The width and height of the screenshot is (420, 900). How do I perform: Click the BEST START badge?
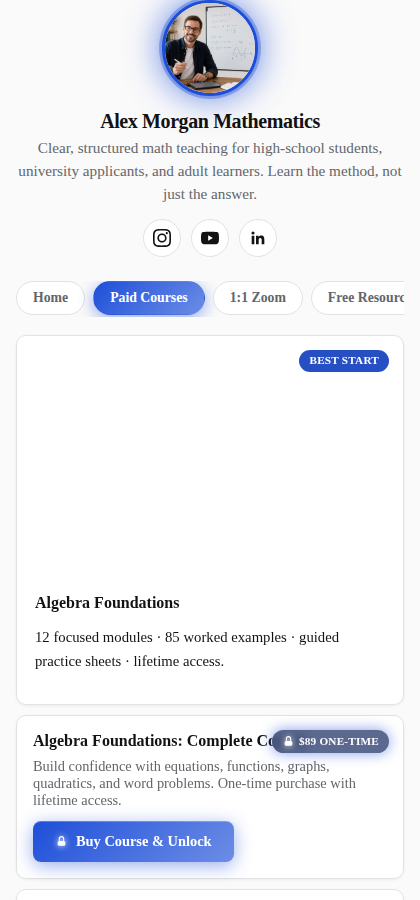pyautogui.click(x=344, y=360)
